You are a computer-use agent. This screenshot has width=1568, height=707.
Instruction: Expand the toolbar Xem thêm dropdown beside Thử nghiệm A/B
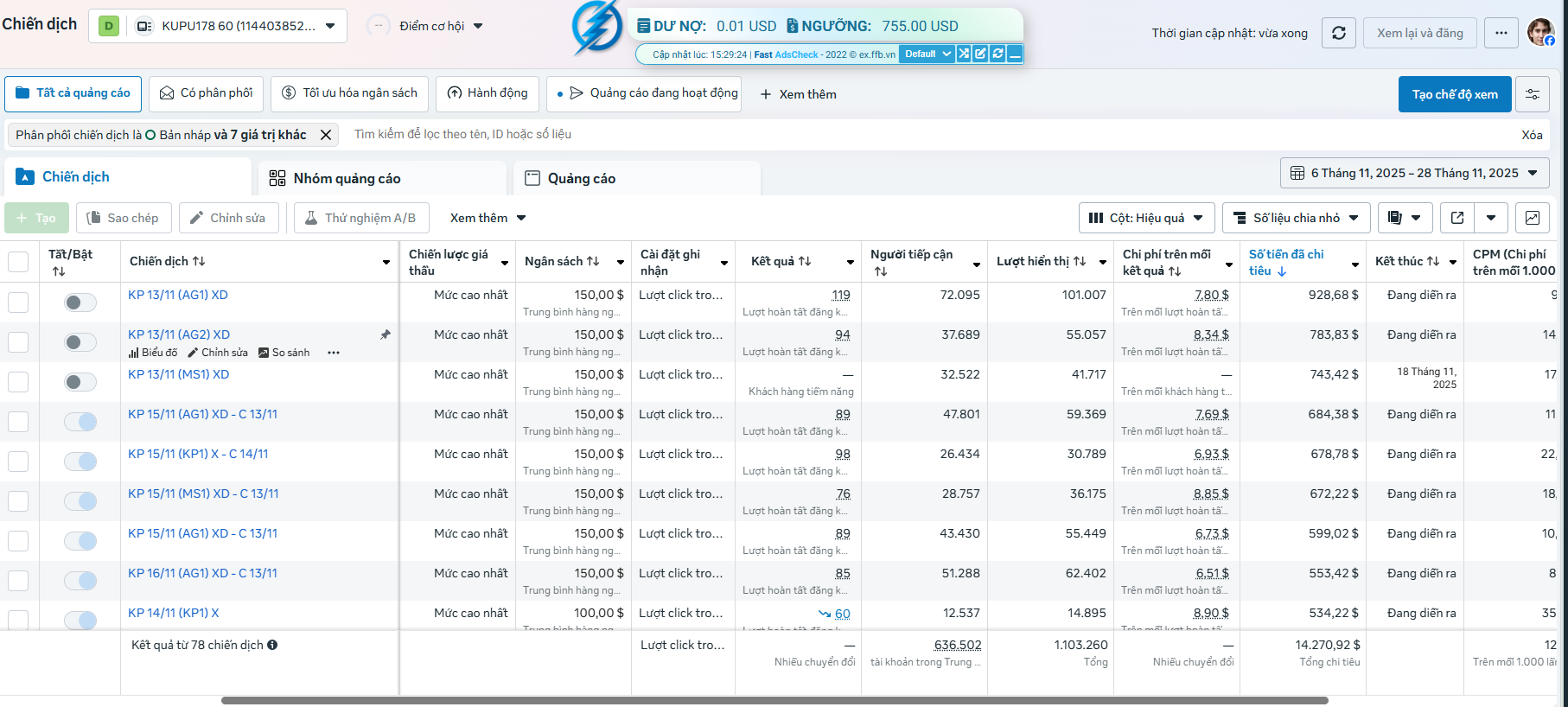click(488, 218)
